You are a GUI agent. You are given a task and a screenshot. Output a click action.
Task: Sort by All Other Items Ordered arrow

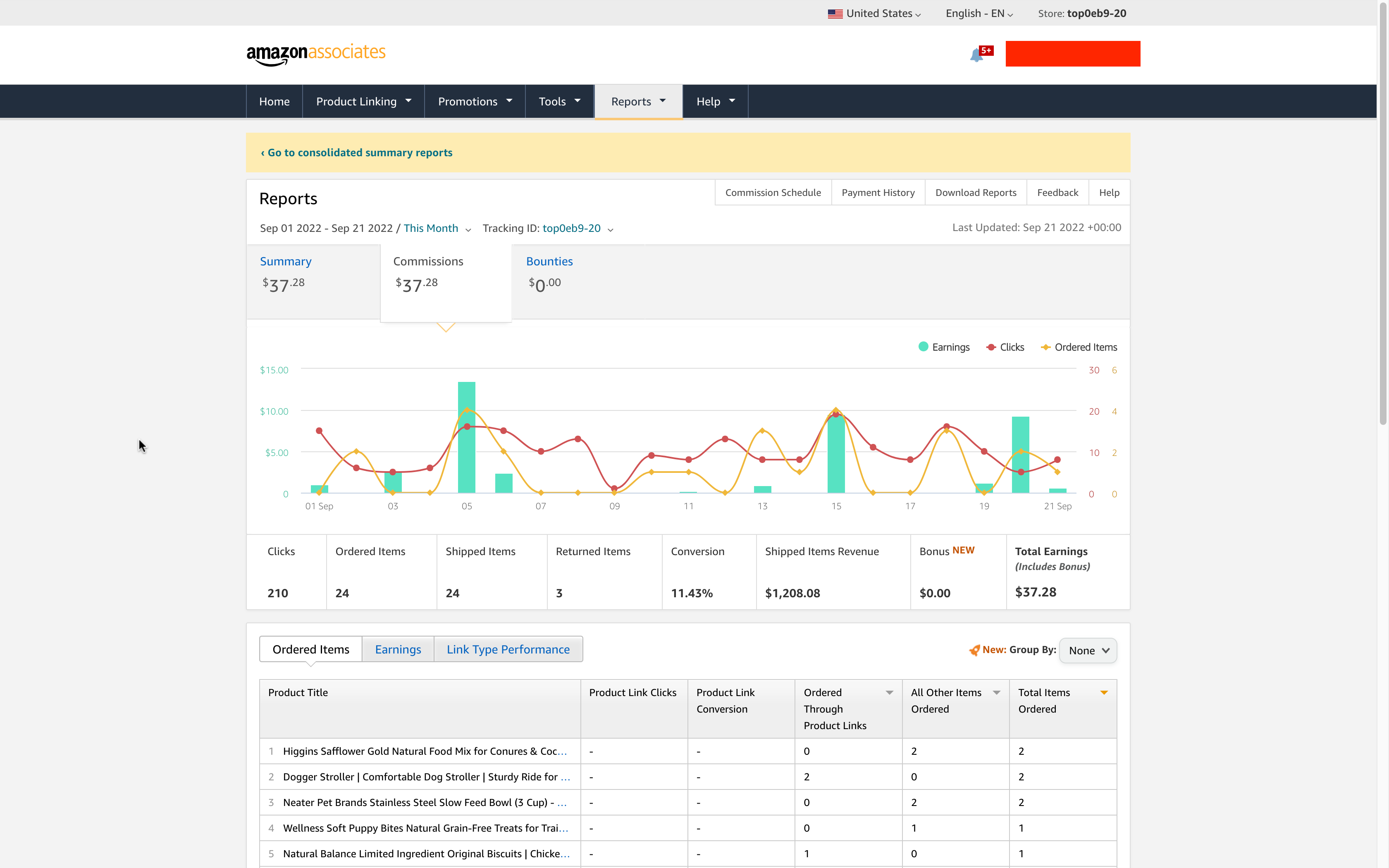[x=996, y=693]
